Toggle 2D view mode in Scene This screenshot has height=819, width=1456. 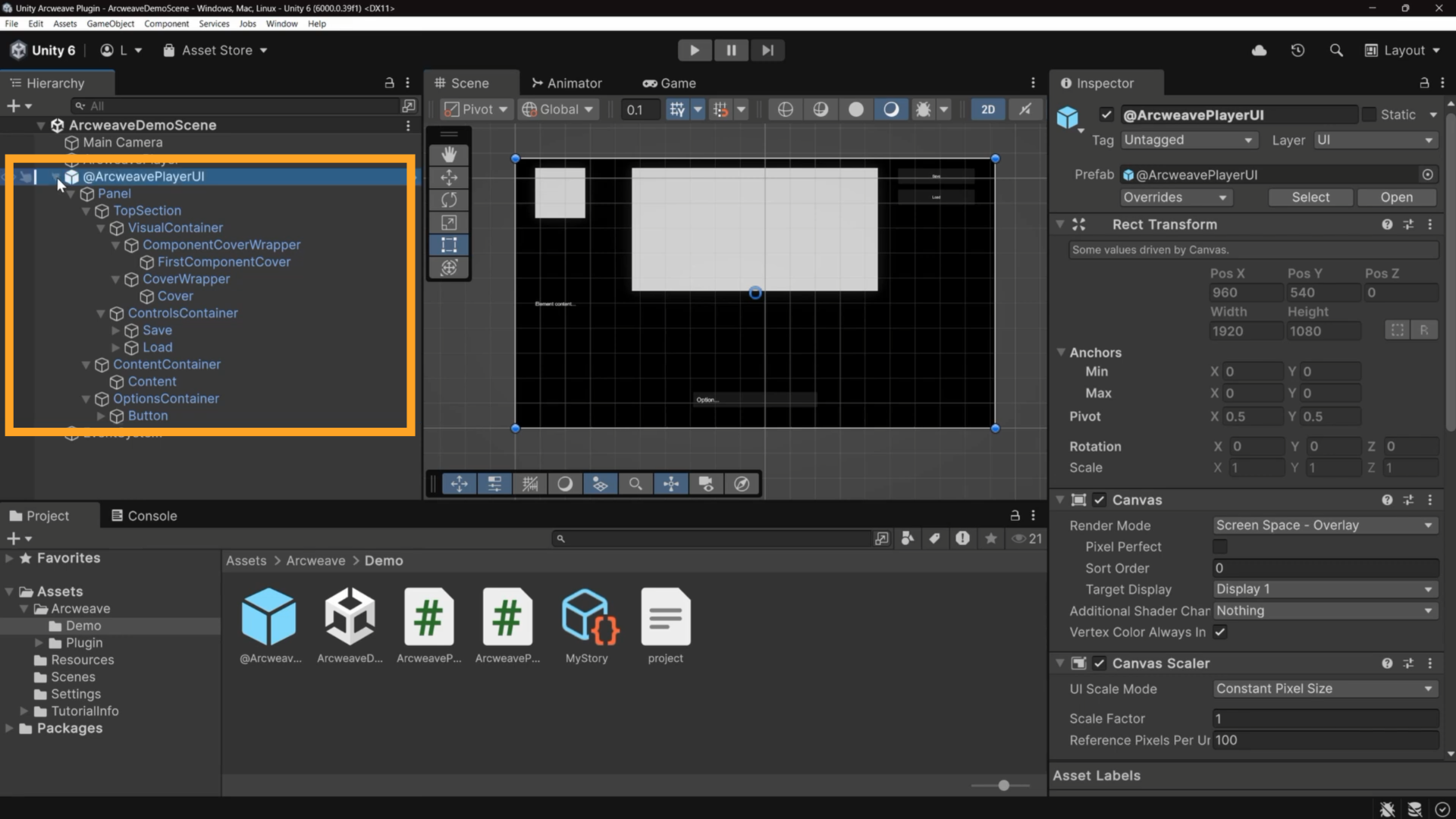(x=987, y=109)
